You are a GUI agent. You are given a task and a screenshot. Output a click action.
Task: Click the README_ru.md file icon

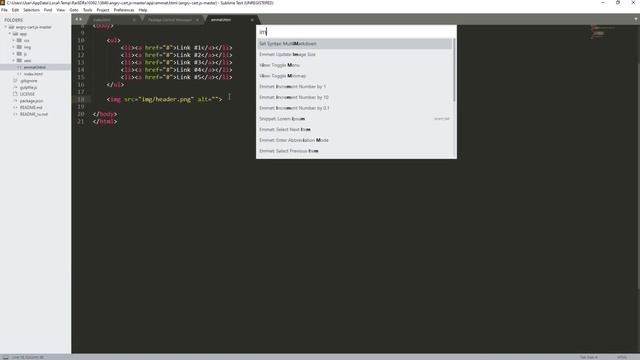[15, 114]
